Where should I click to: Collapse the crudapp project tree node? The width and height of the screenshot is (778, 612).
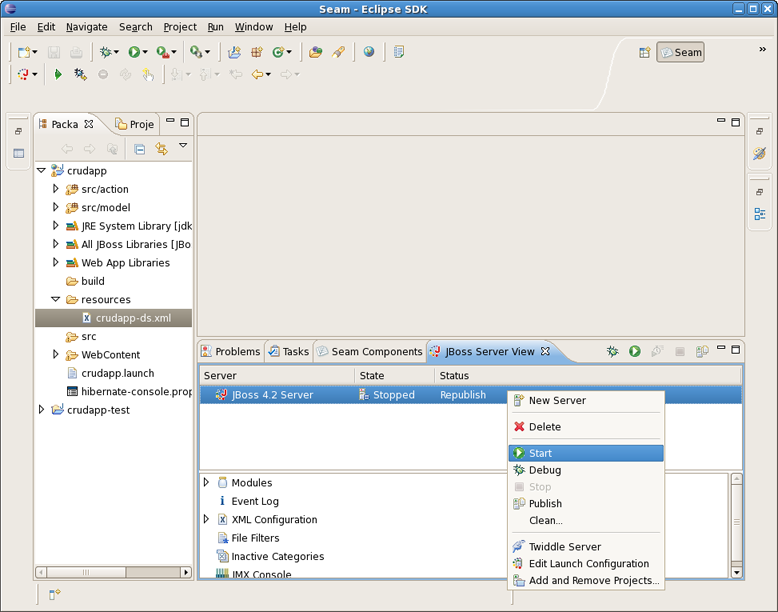tap(41, 170)
